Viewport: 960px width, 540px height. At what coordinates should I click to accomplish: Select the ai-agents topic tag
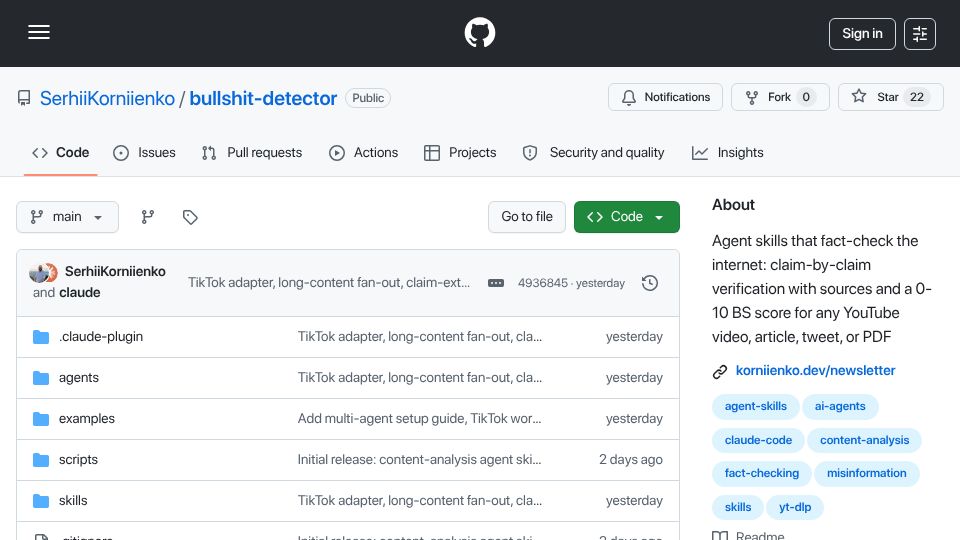click(x=839, y=407)
